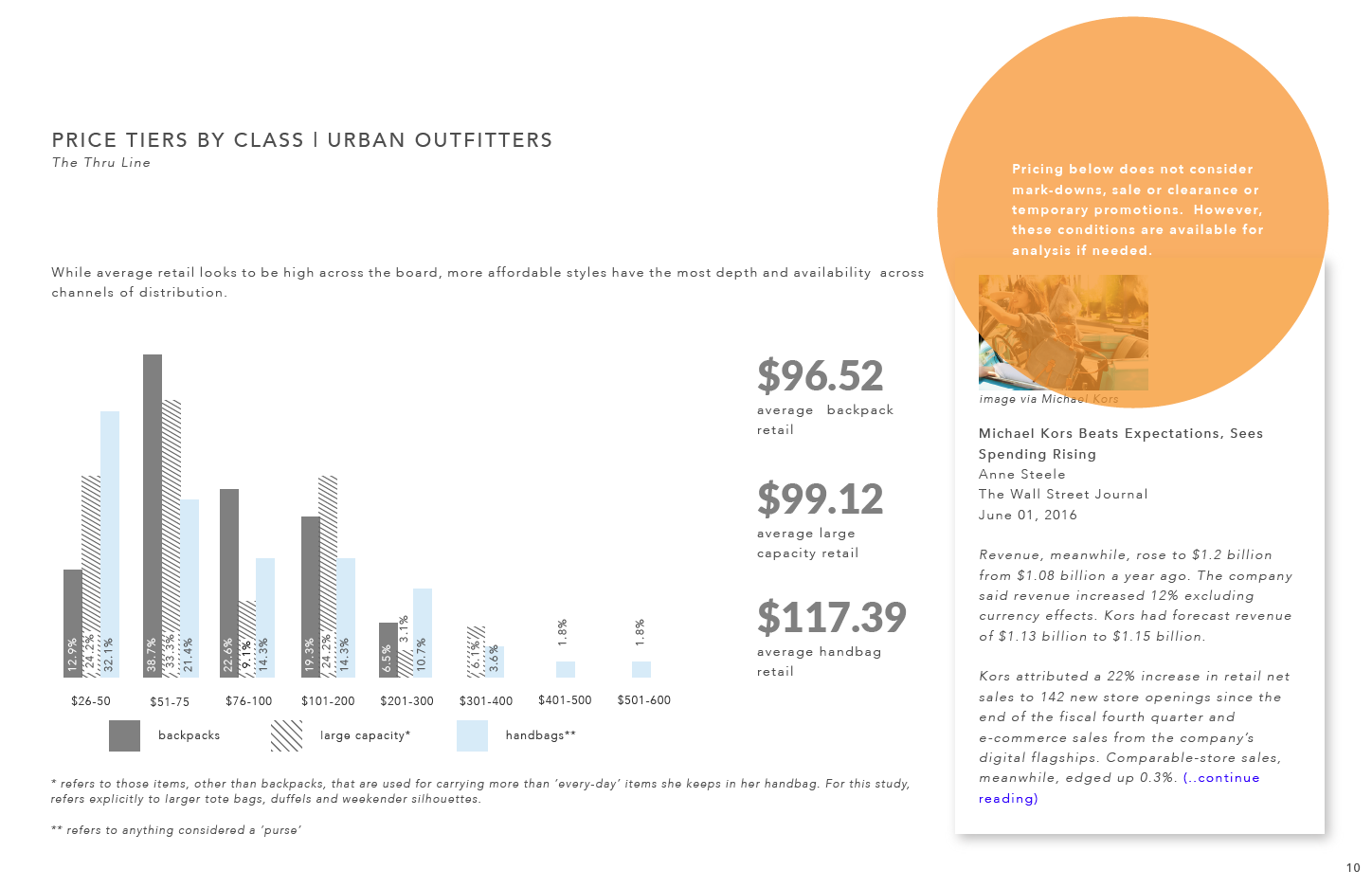Click the page number 10
The height and width of the screenshot is (888, 1372).
[1353, 867]
